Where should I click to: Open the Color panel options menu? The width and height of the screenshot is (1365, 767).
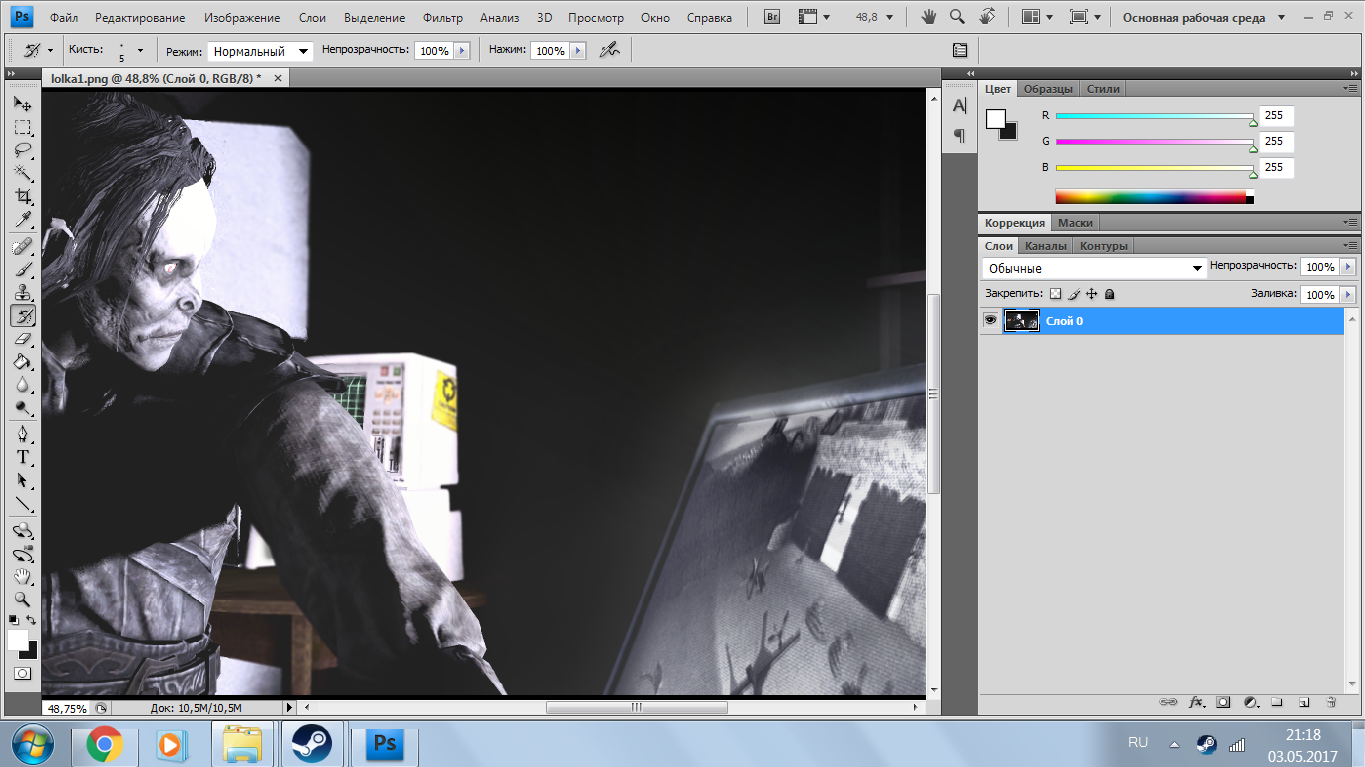click(x=1350, y=89)
